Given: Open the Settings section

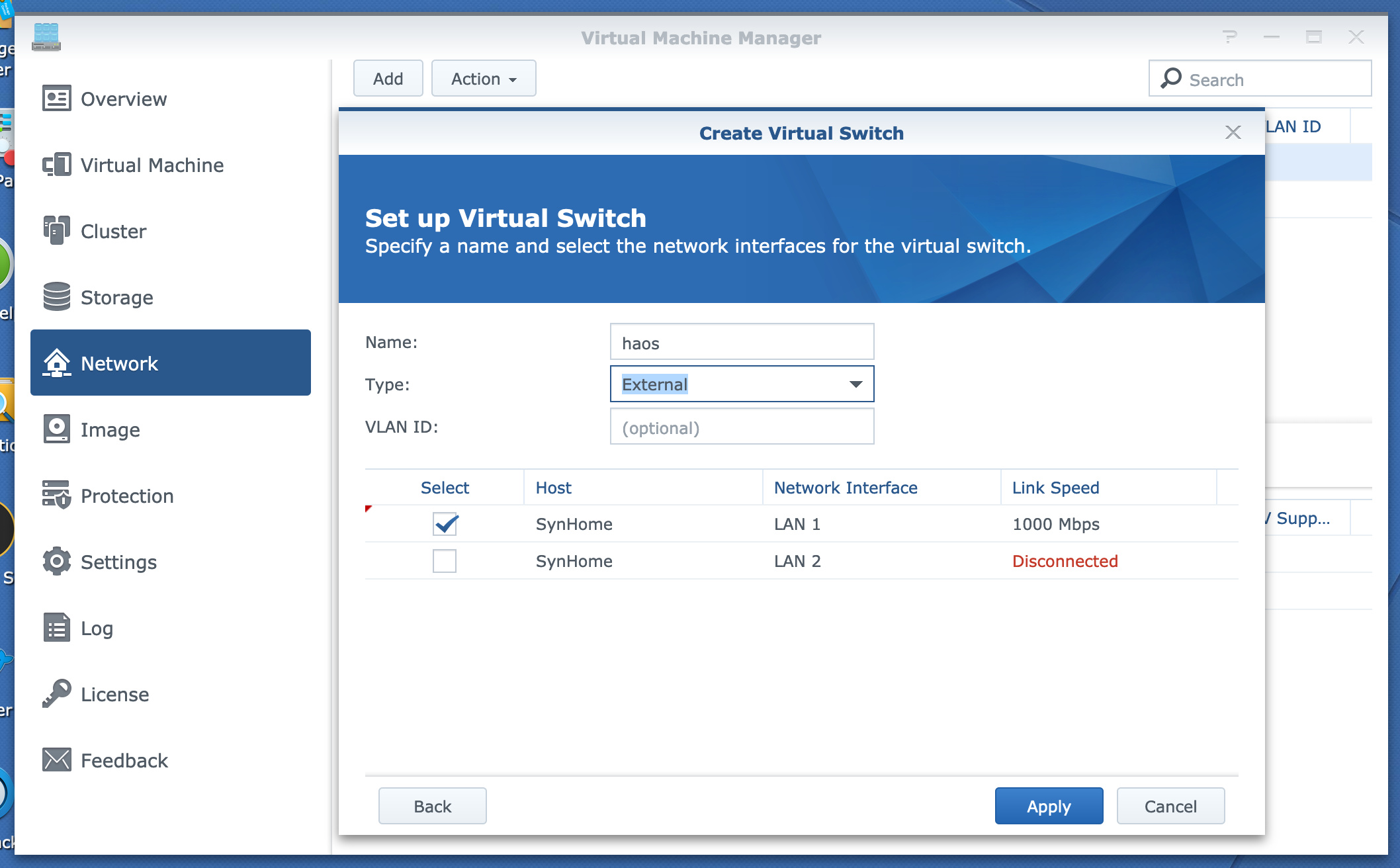Looking at the screenshot, I should tap(56, 561).
